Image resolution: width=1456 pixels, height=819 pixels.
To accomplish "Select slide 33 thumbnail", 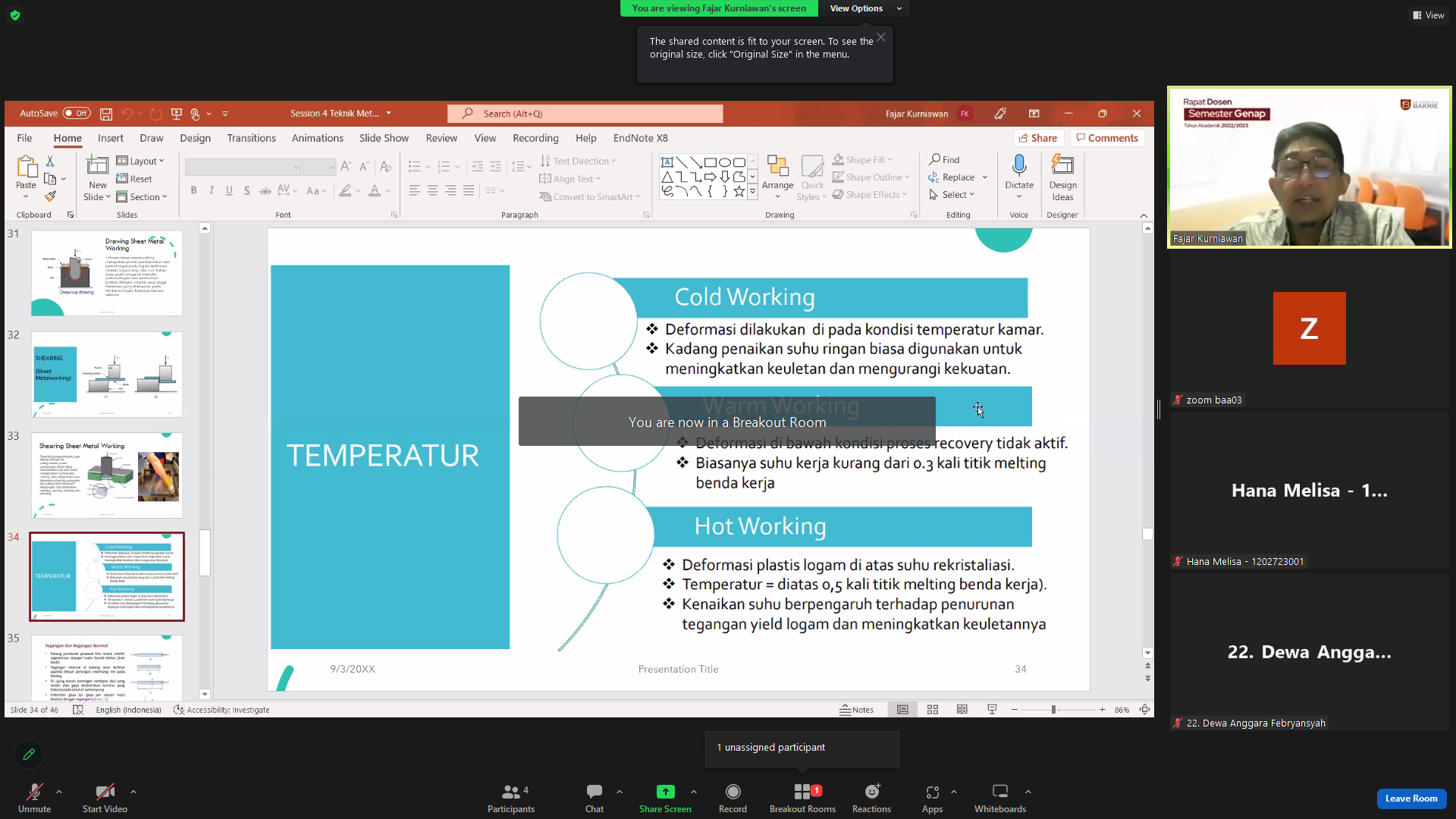I will click(107, 475).
